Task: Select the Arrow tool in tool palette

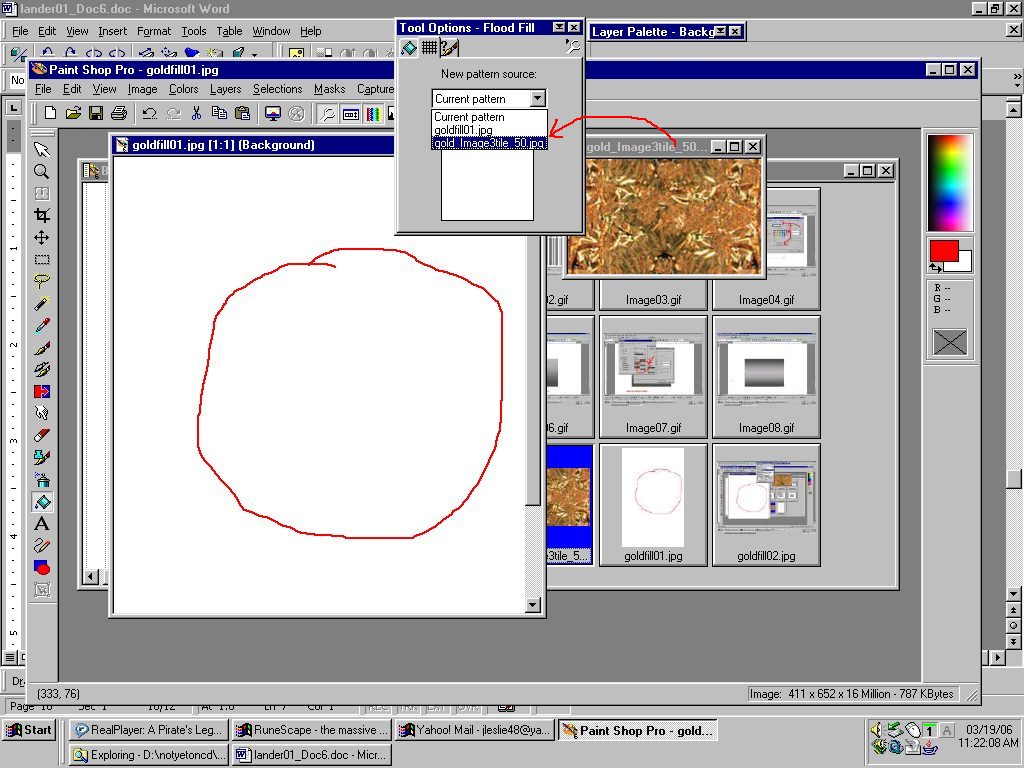Action: (42, 150)
